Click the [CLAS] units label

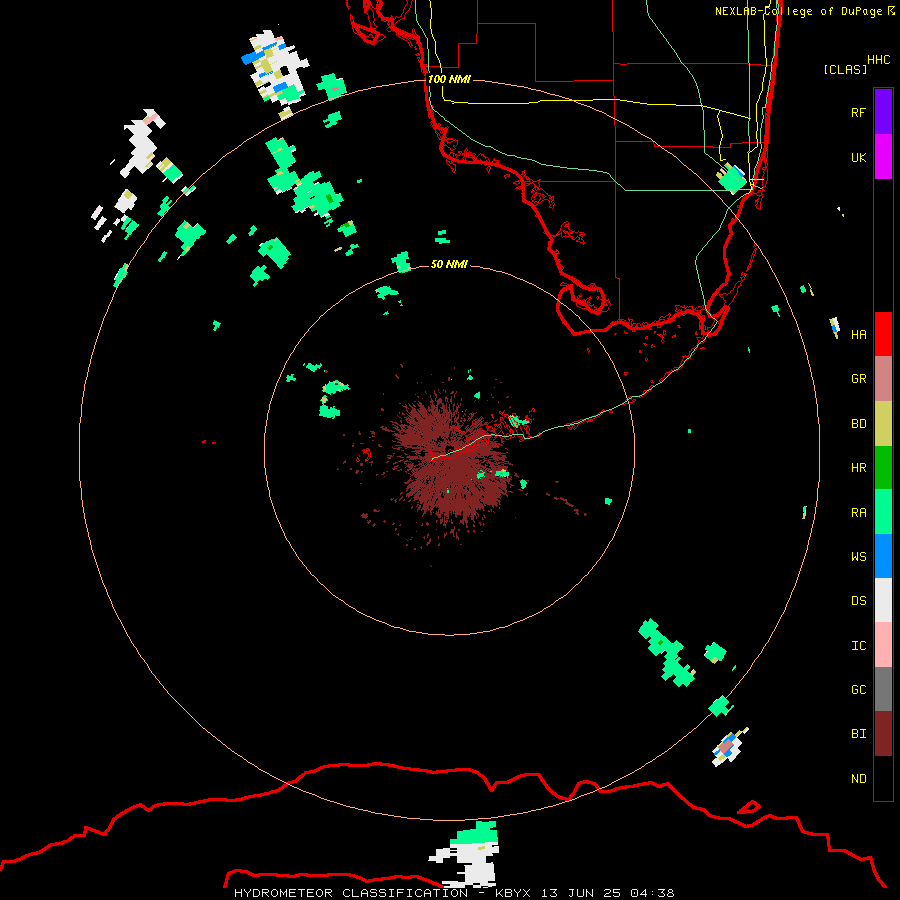844,69
